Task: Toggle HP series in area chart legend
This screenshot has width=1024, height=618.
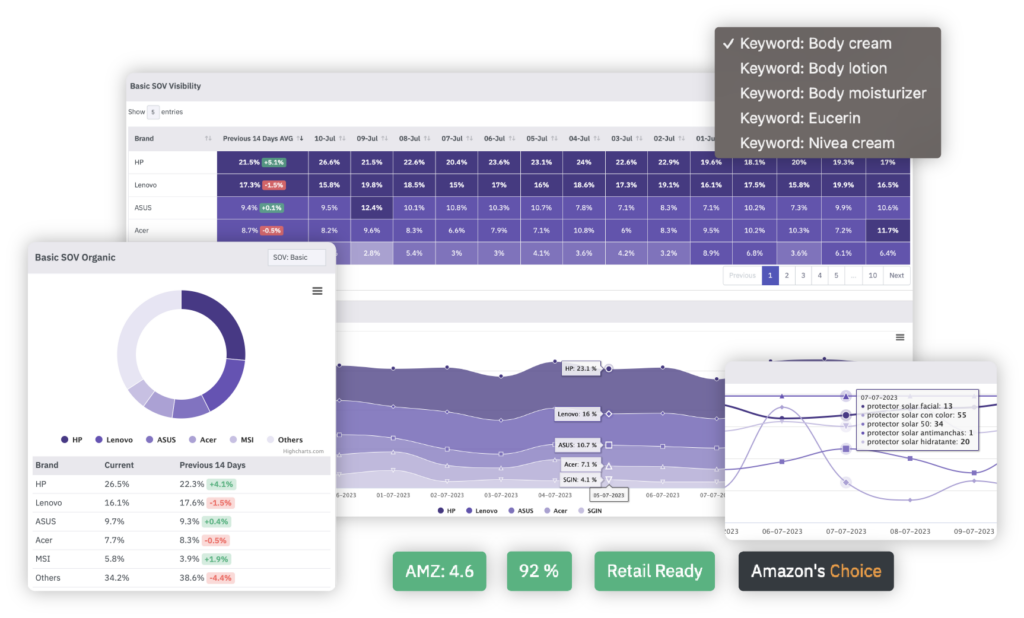Action: point(446,511)
